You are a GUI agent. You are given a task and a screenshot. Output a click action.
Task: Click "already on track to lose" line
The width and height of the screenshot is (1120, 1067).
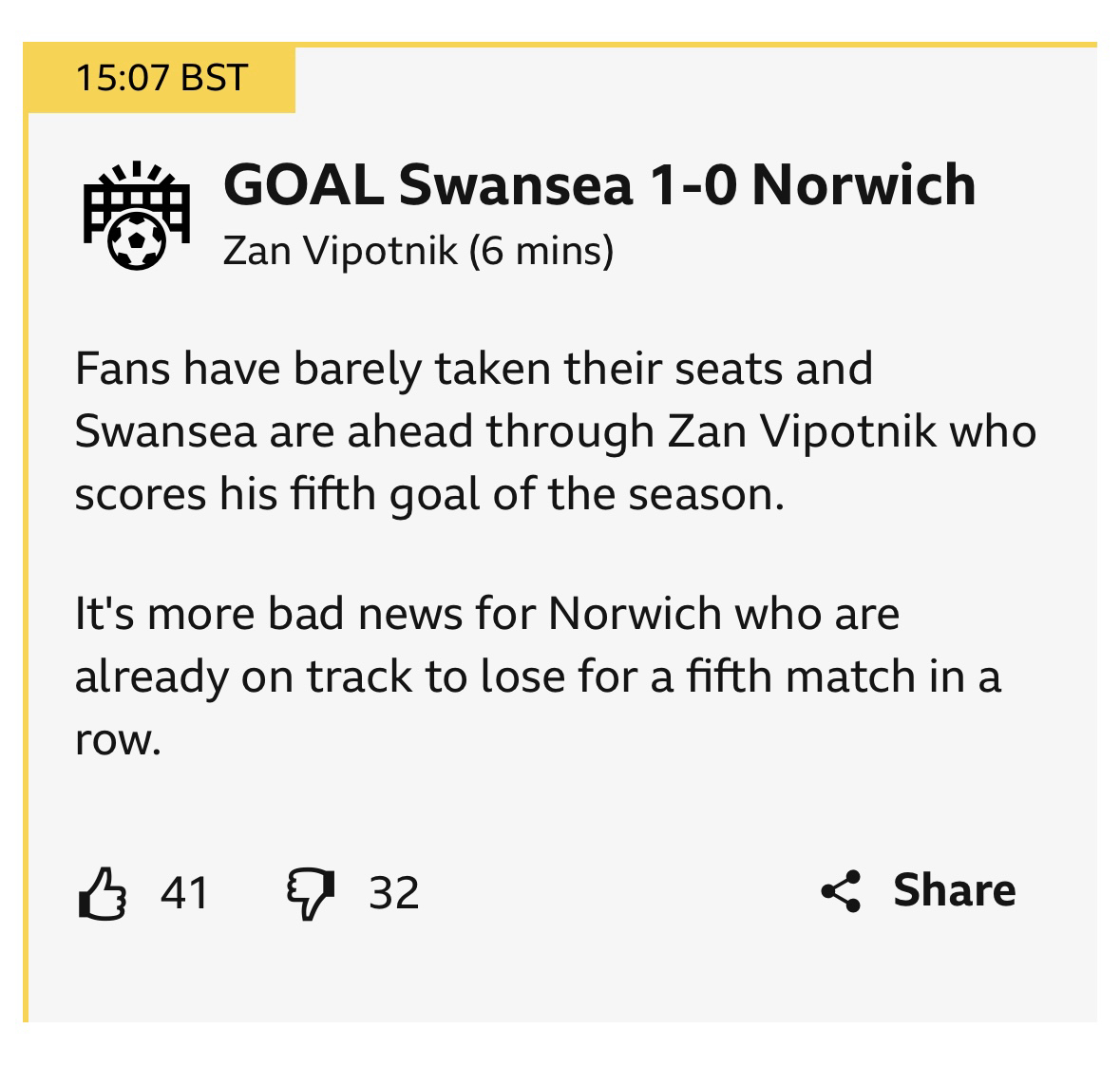click(x=538, y=676)
